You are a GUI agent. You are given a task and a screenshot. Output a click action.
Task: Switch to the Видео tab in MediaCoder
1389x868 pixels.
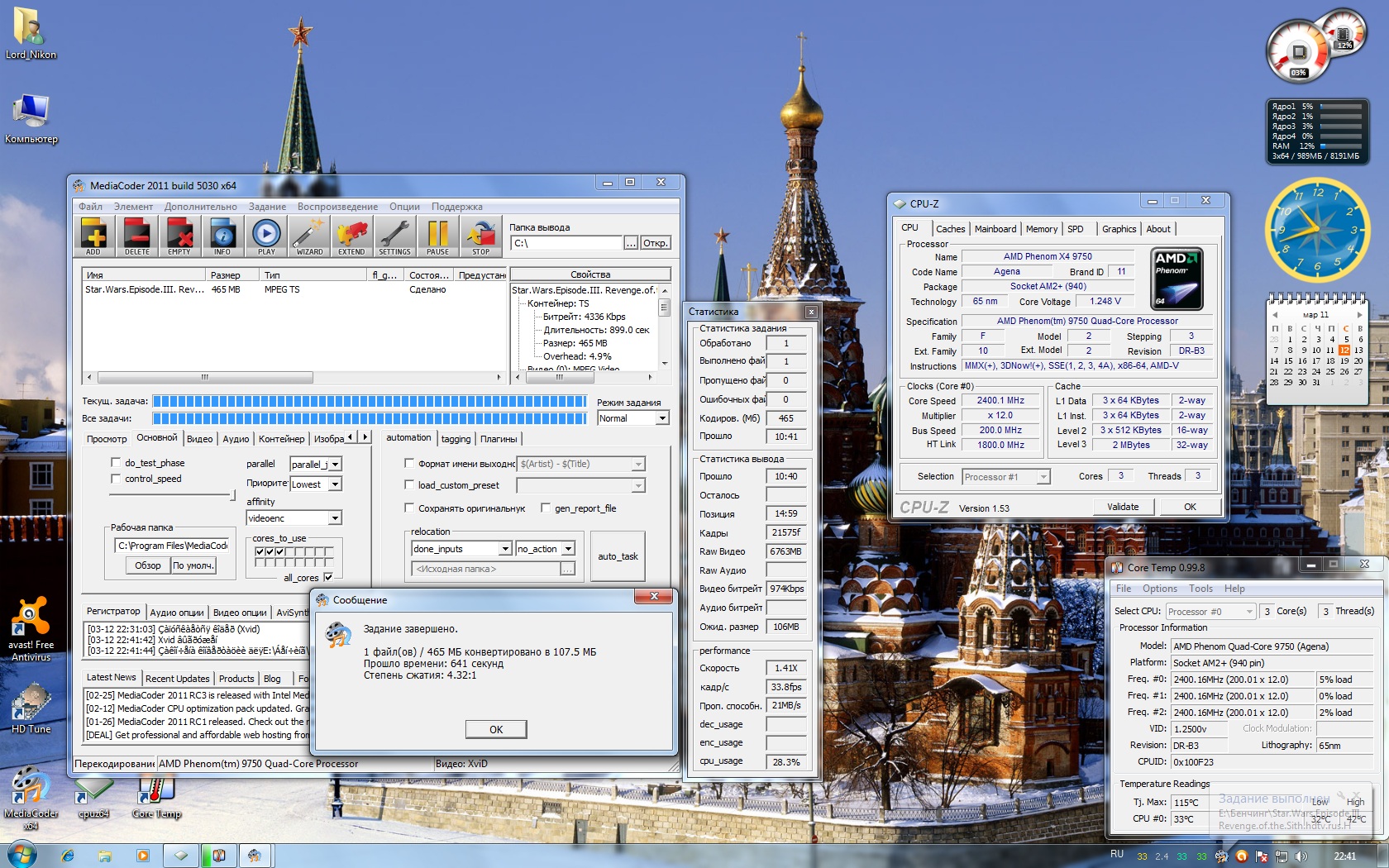pos(200,439)
